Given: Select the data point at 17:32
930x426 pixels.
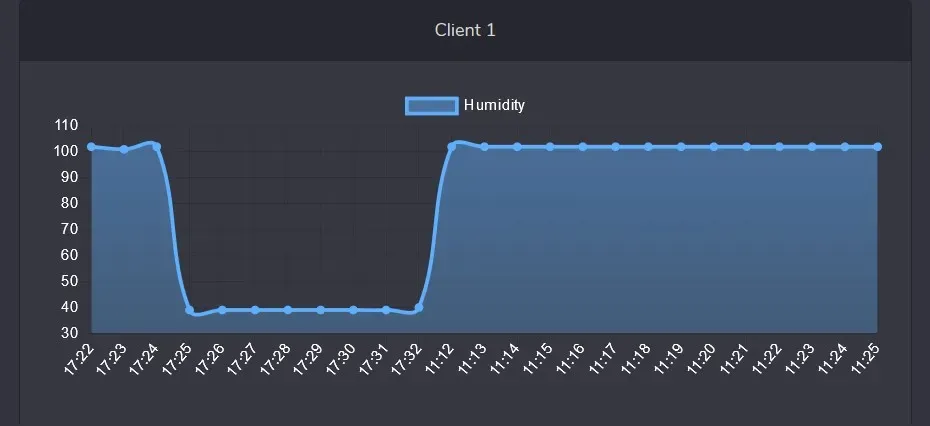Looking at the screenshot, I should (x=419, y=308).
